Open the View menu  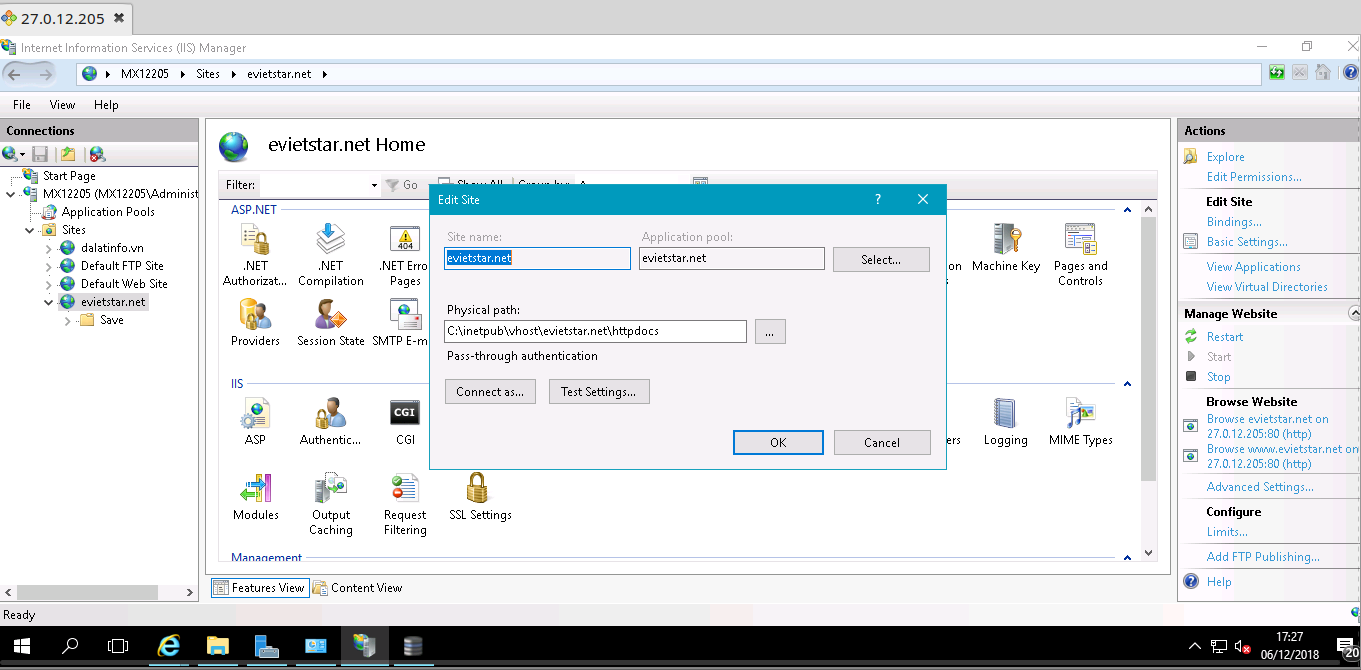pos(62,105)
